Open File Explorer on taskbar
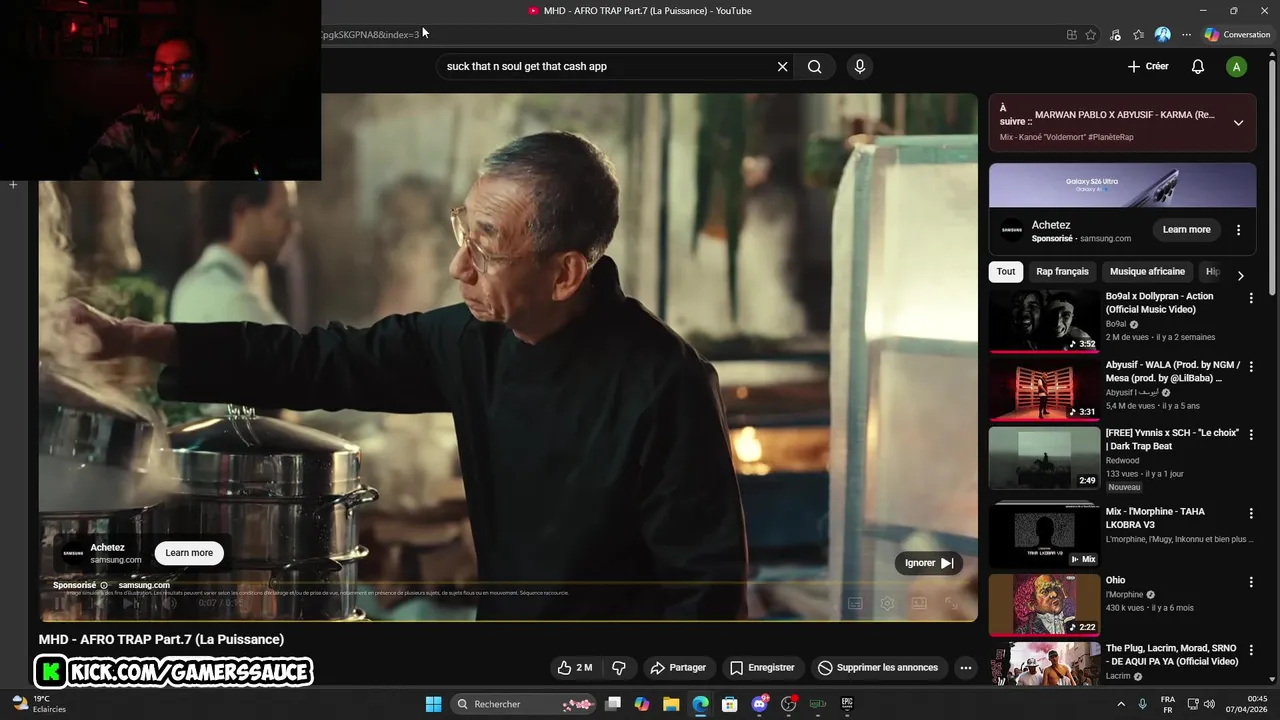 (671, 704)
